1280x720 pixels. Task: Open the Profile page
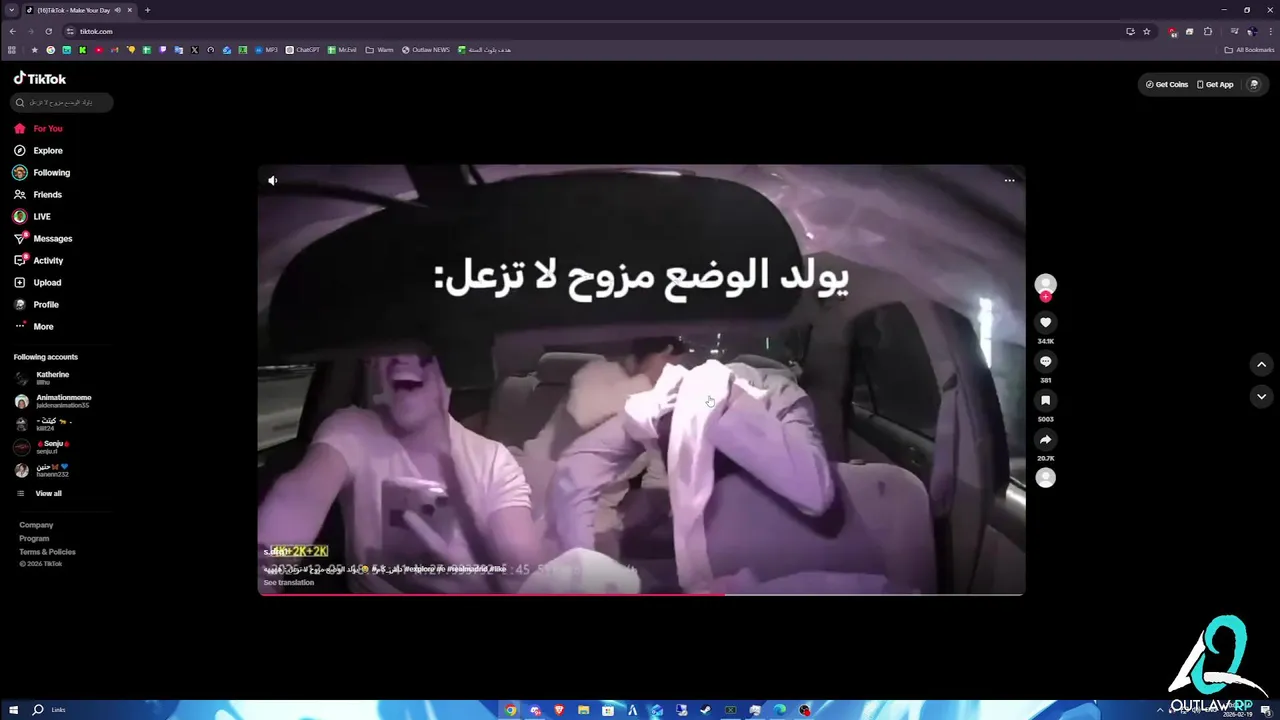(x=37, y=304)
